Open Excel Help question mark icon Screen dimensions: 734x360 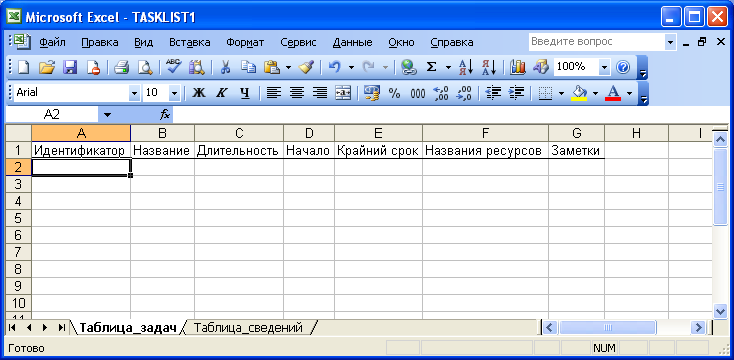click(623, 67)
